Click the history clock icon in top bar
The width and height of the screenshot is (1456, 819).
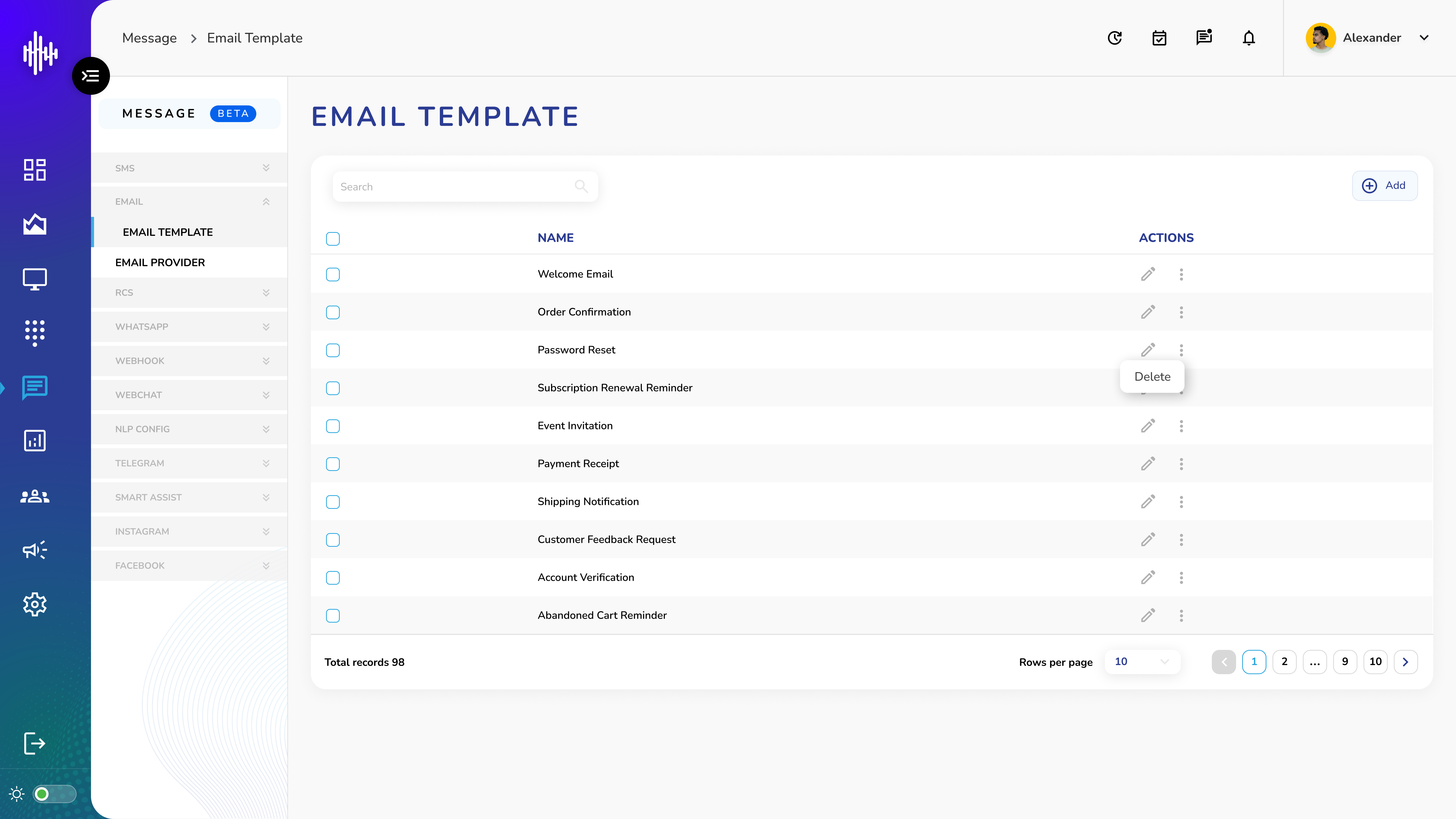pos(1114,38)
